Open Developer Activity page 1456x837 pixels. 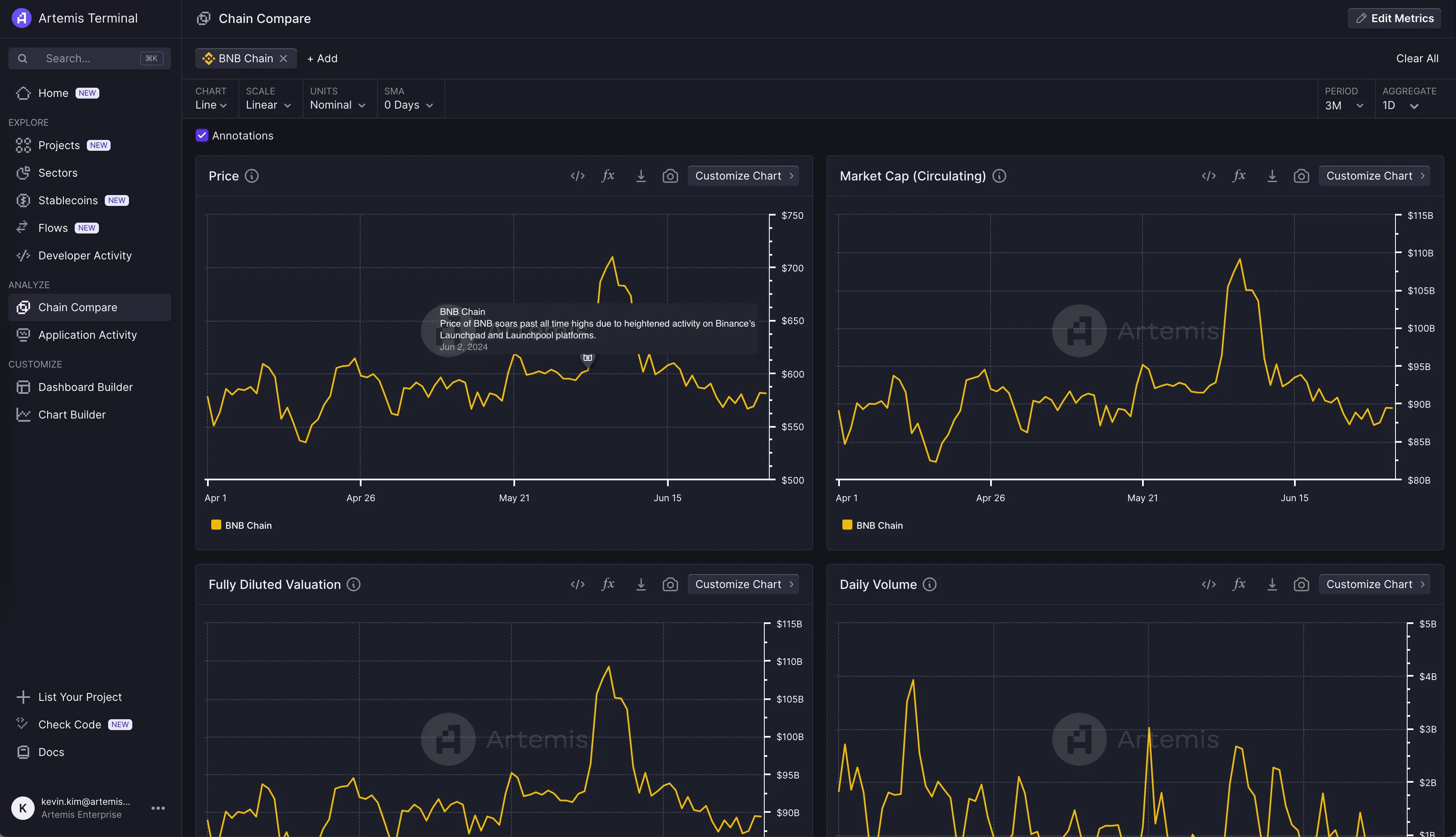pos(90,256)
